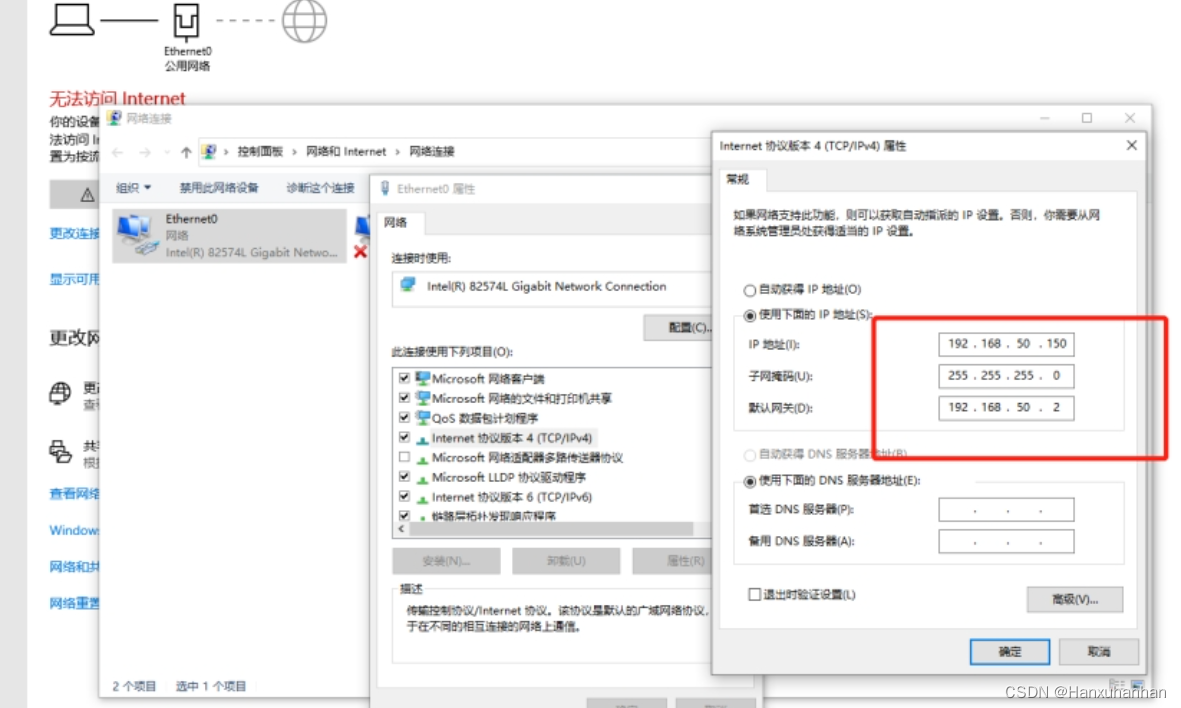Viewport: 1181px width, 708px height.
Task: Click the 取消 button in IPv4 properties
Action: (1098, 652)
